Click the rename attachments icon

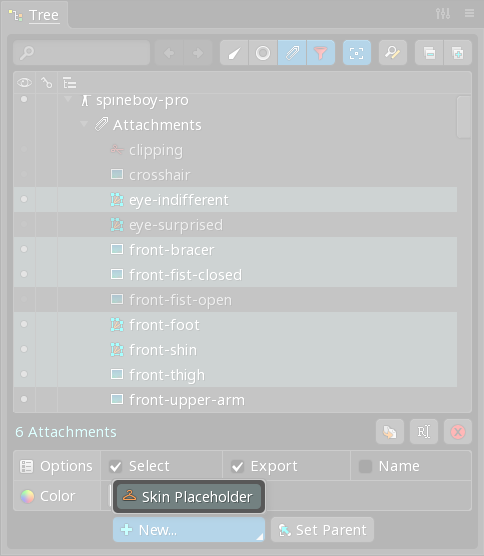[x=424, y=432]
